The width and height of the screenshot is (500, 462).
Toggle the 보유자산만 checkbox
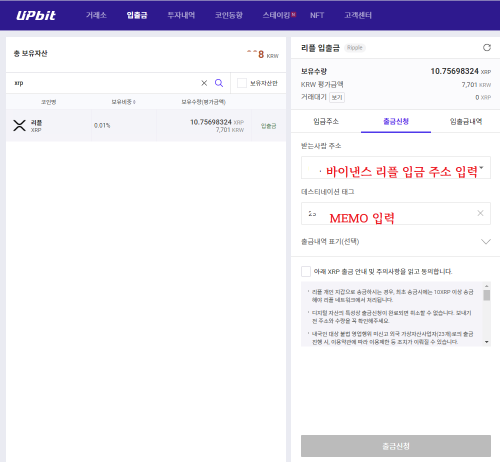point(242,83)
